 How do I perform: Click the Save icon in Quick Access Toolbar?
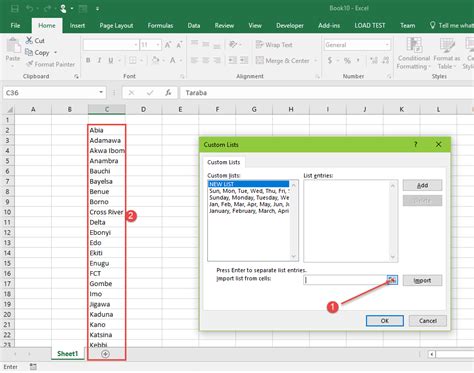click(x=15, y=8)
